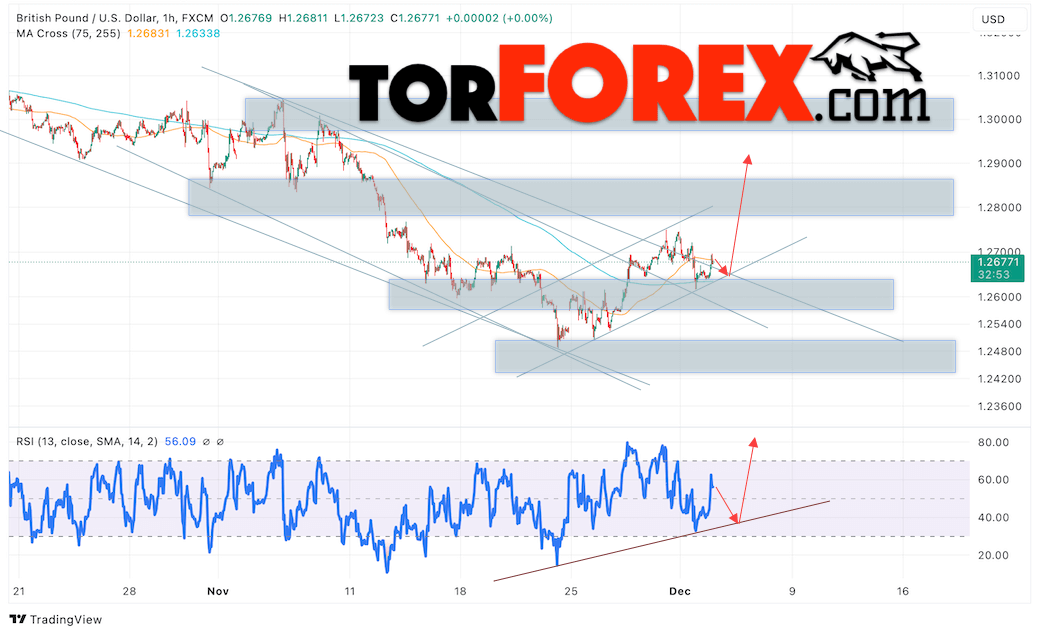Click the orange MA value 1.26831

(x=149, y=33)
